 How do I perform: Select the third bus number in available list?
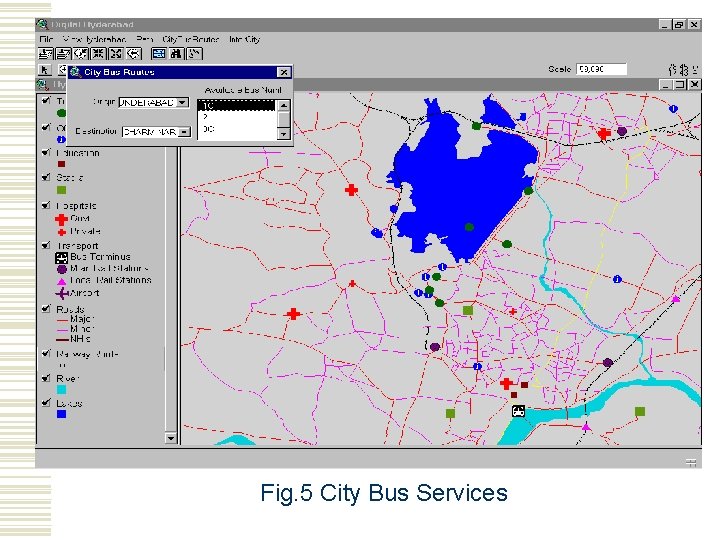[x=237, y=129]
